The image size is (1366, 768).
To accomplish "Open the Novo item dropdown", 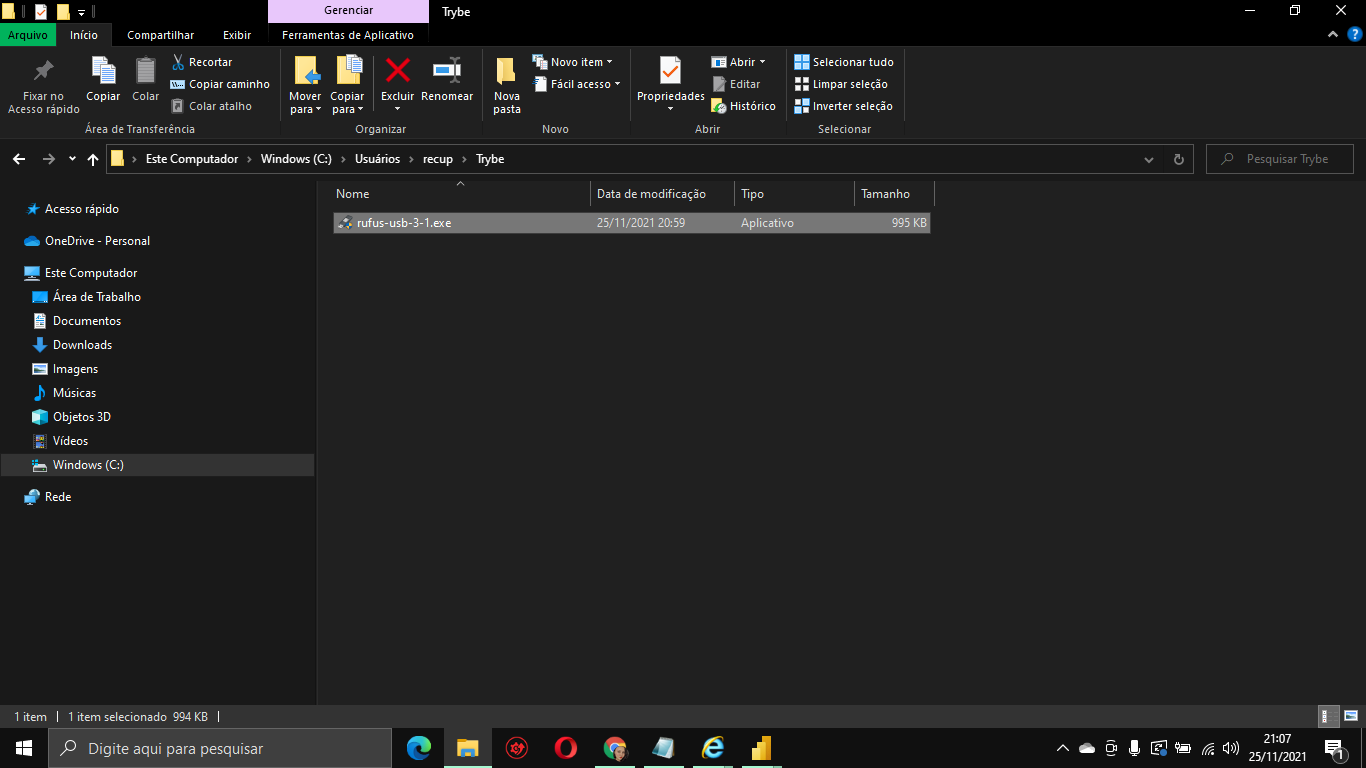I will 573,62.
